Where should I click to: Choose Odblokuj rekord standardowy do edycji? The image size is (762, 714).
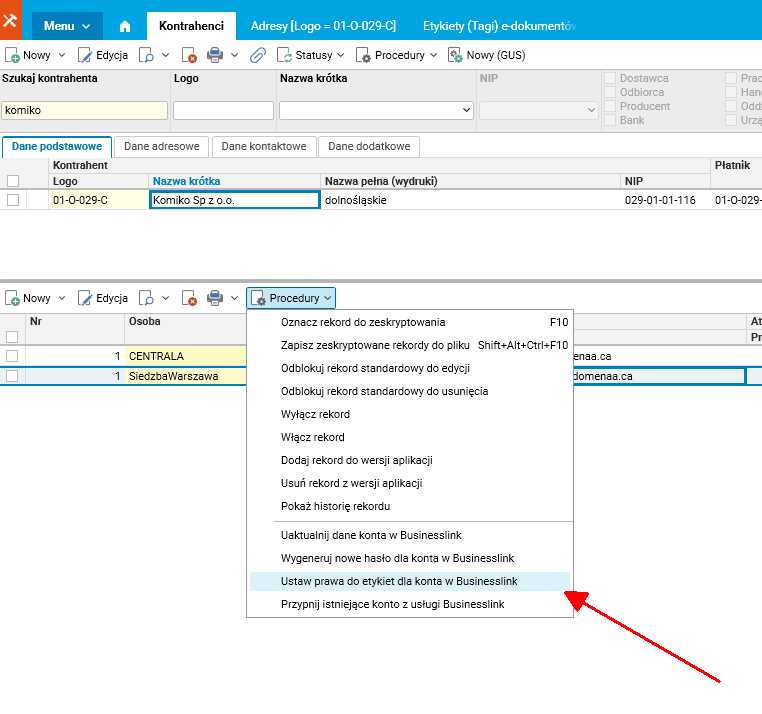tap(410, 368)
